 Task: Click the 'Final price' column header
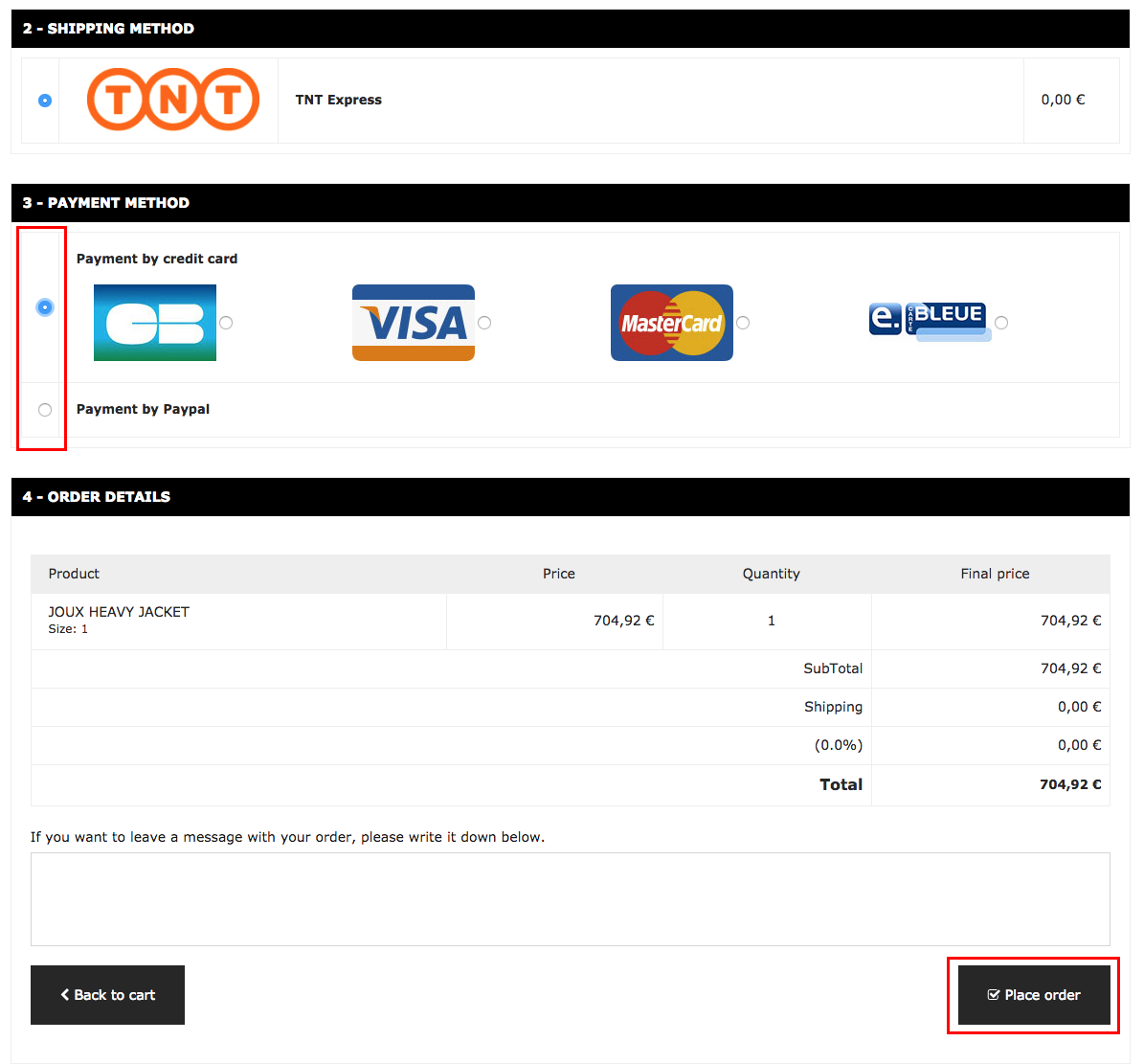pyautogui.click(x=996, y=574)
